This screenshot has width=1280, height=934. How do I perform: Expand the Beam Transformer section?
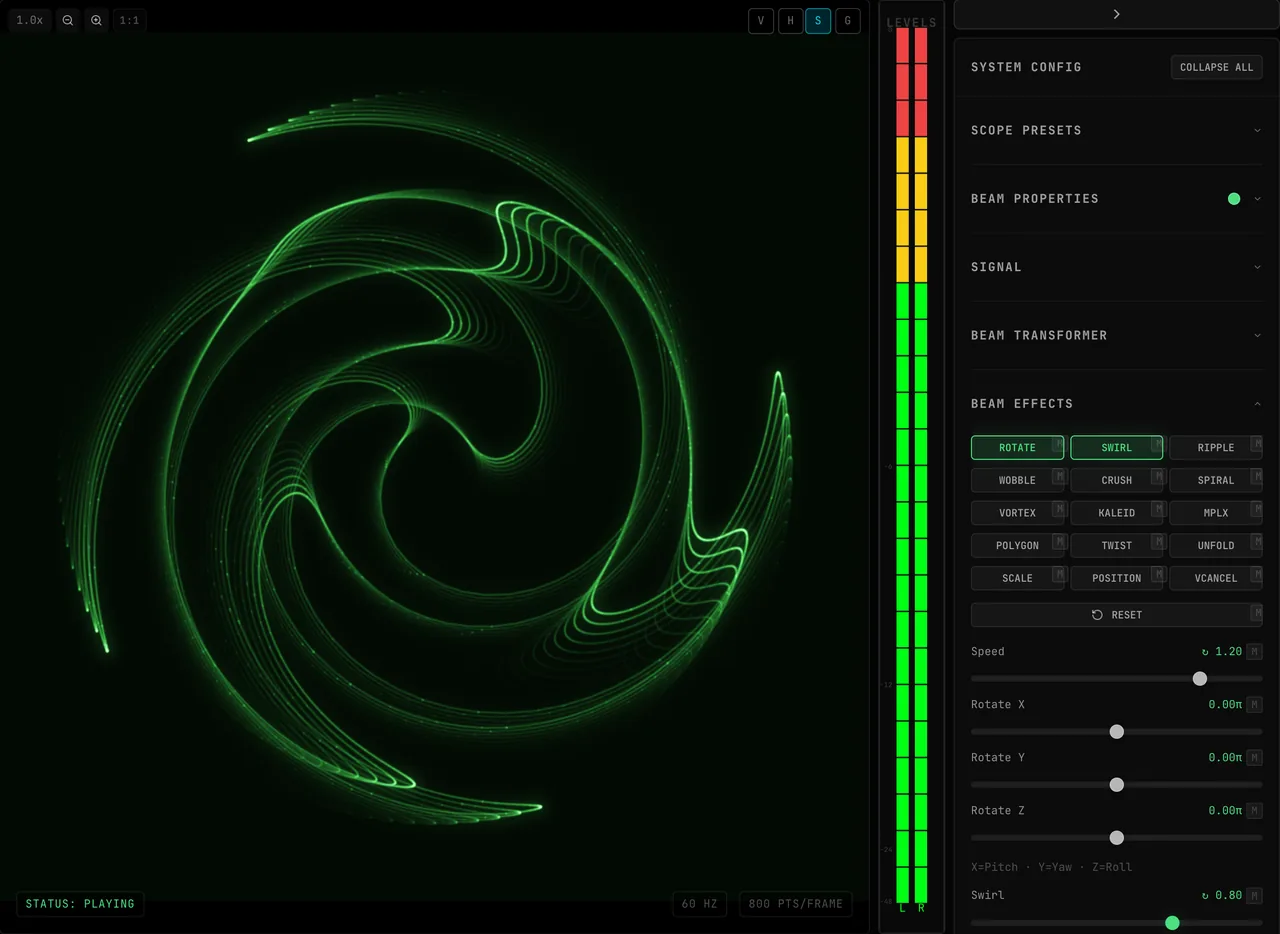tap(1116, 335)
